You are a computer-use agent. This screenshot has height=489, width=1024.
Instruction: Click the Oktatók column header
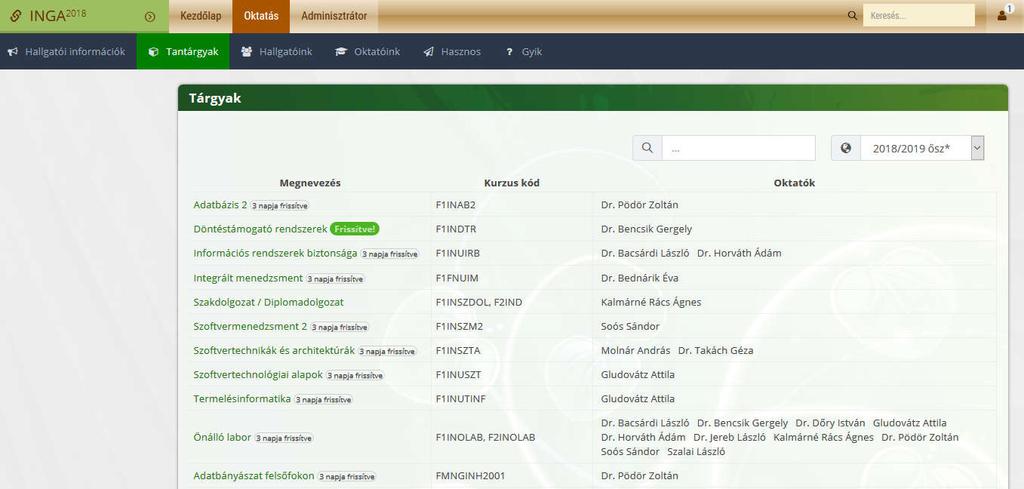click(x=794, y=183)
